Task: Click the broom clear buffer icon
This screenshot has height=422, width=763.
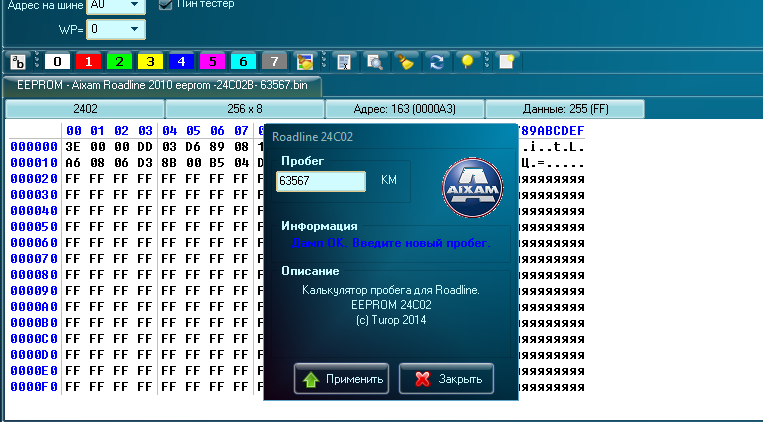Action: [405, 62]
